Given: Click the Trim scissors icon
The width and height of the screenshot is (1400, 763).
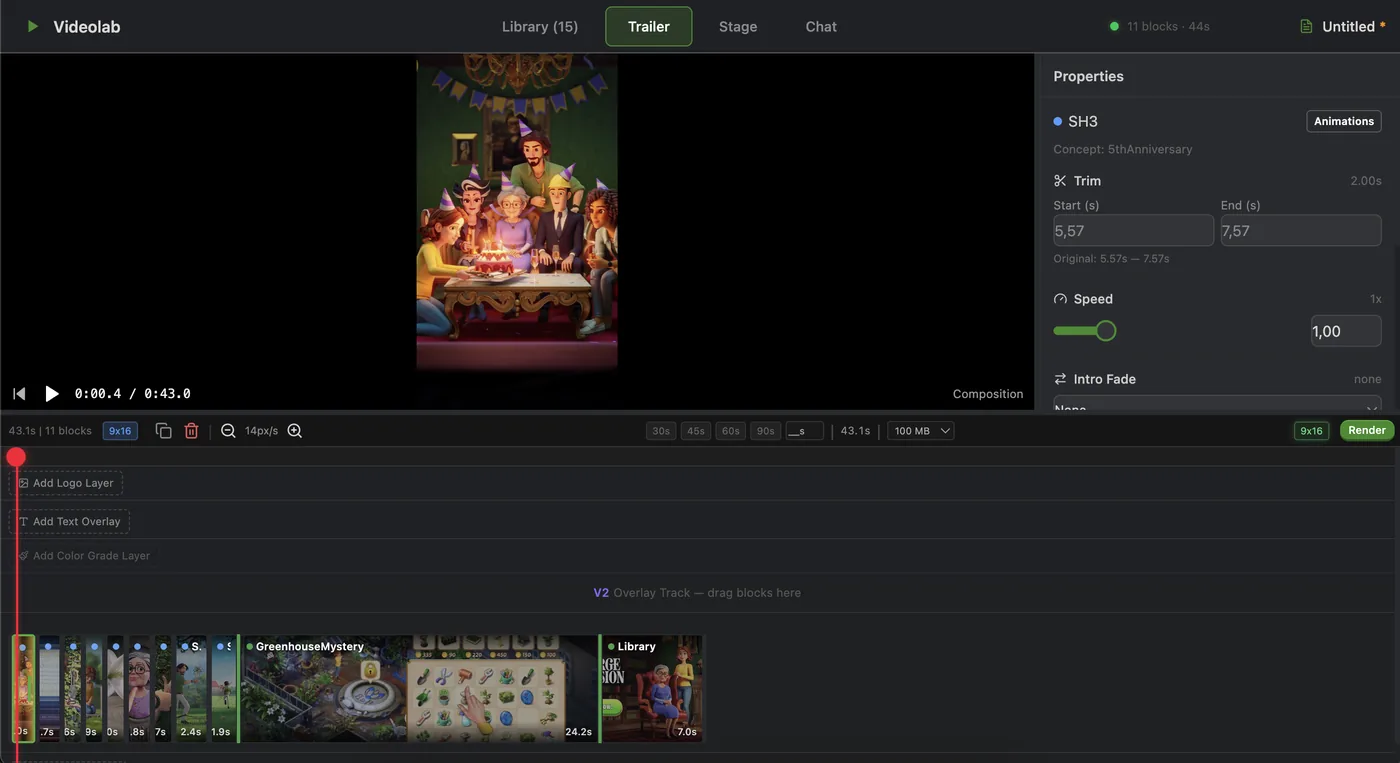Looking at the screenshot, I should (x=1060, y=181).
